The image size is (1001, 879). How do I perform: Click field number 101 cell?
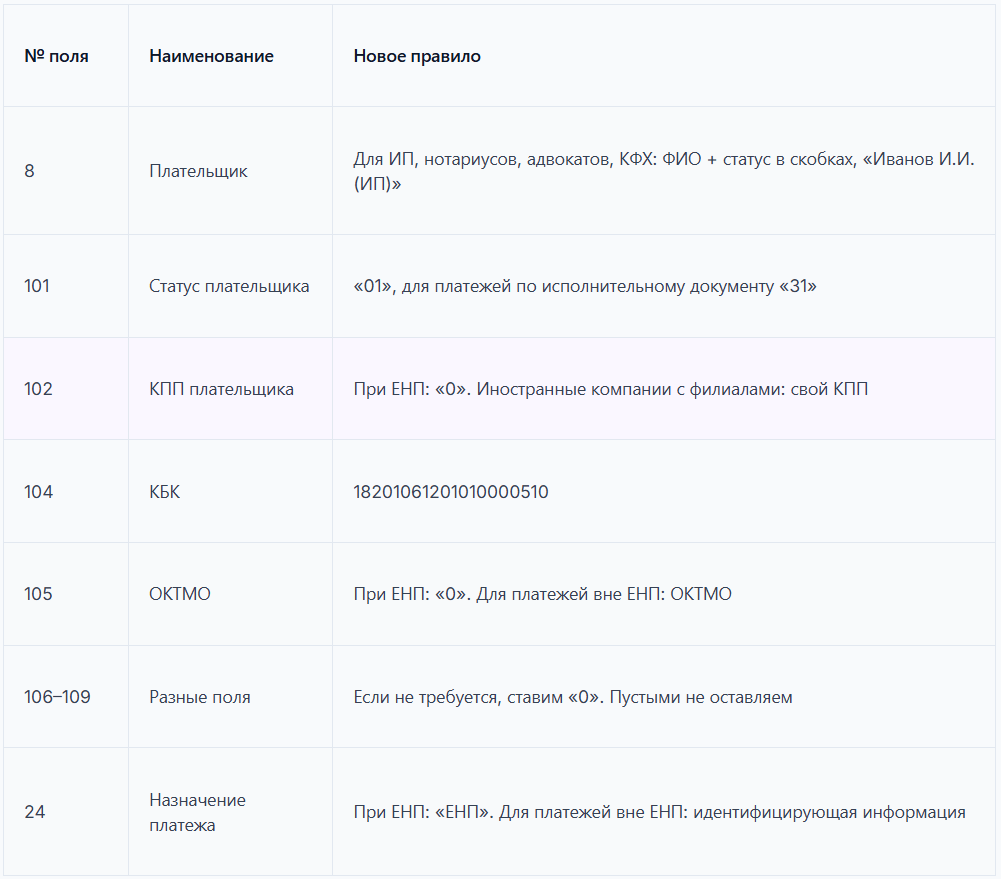(x=37, y=286)
